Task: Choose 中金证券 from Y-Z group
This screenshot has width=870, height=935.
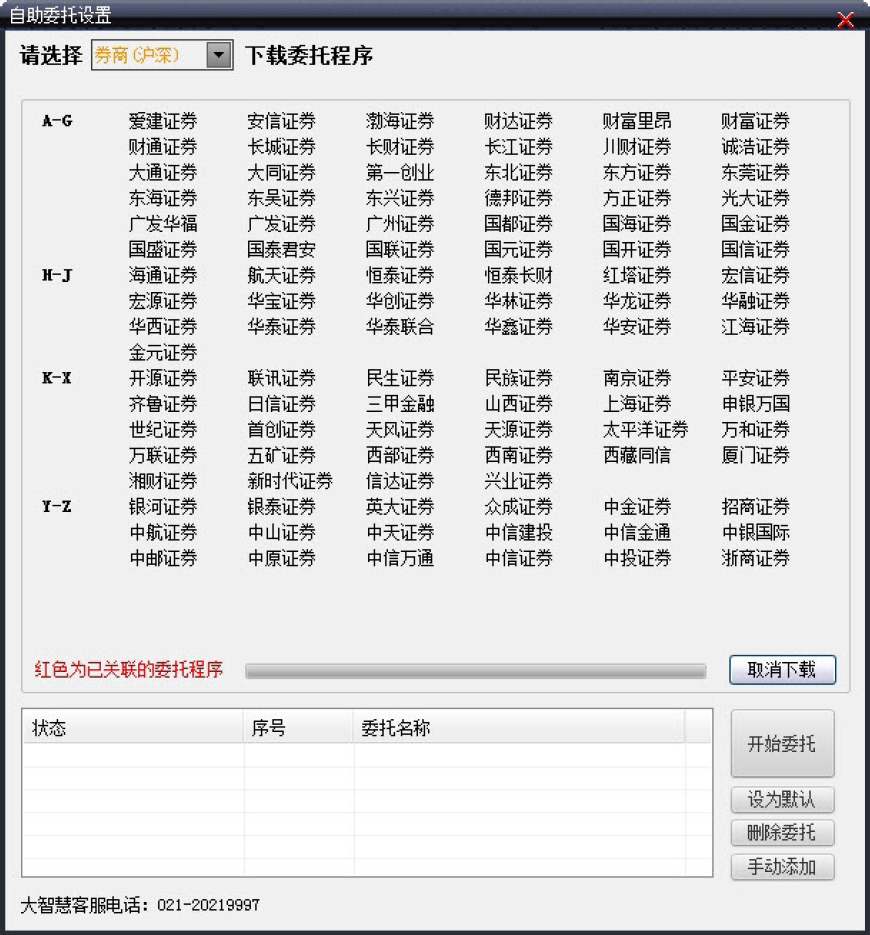Action: [x=636, y=507]
